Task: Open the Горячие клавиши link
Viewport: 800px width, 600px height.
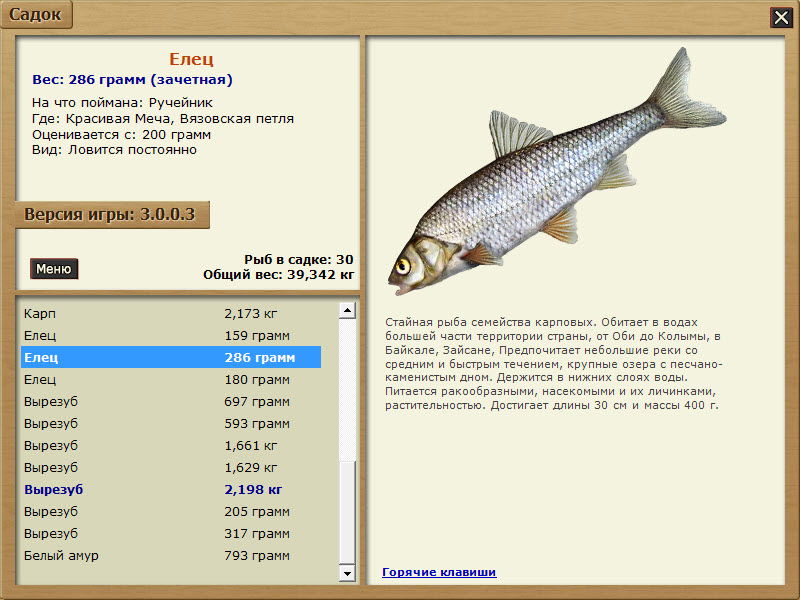Action: pyautogui.click(x=439, y=572)
